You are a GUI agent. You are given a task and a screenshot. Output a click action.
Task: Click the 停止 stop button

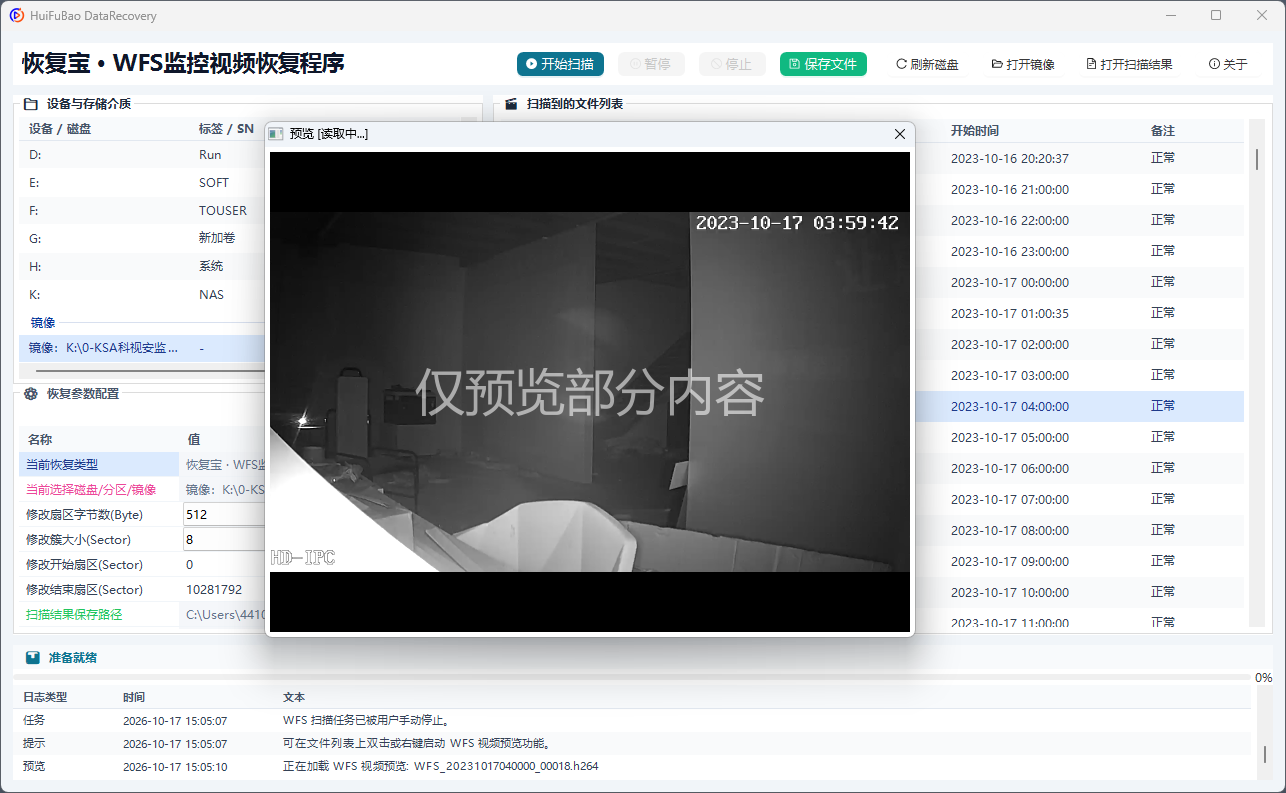tap(732, 64)
